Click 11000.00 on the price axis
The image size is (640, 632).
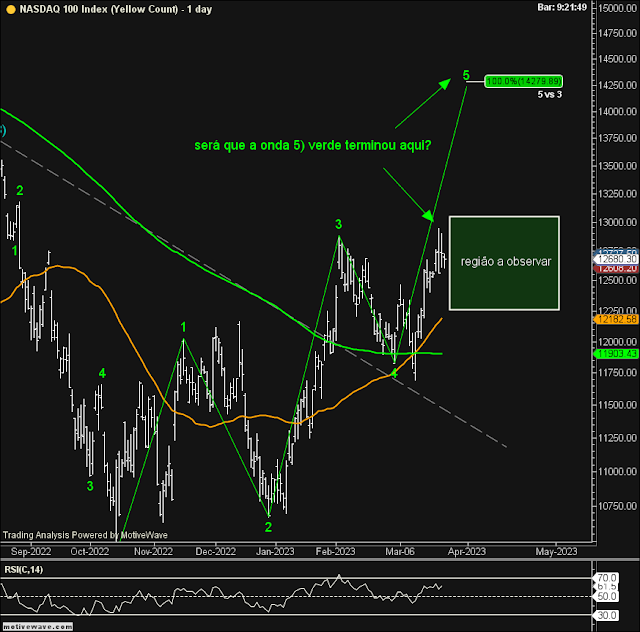point(618,472)
